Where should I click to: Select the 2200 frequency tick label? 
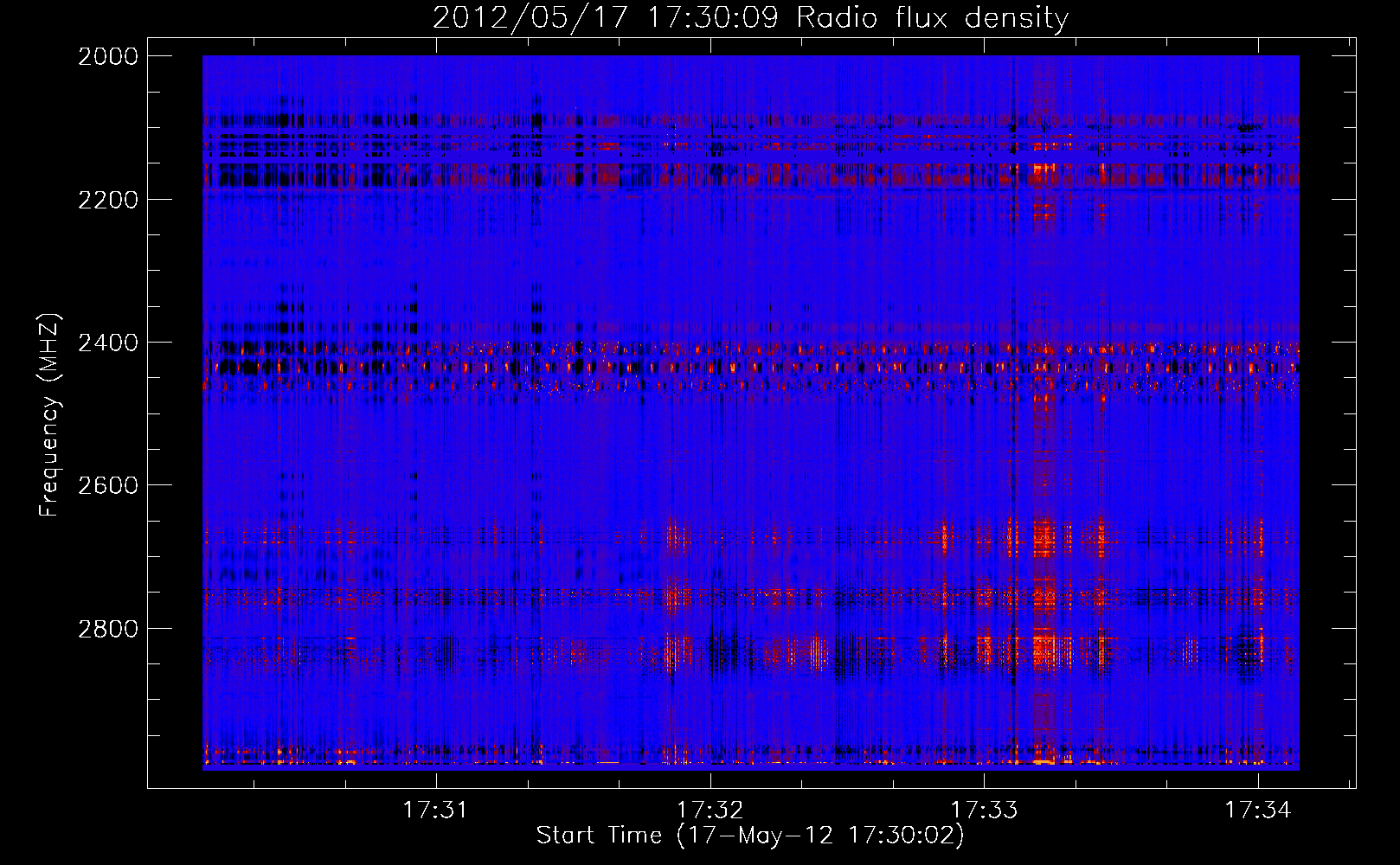pyautogui.click(x=108, y=200)
